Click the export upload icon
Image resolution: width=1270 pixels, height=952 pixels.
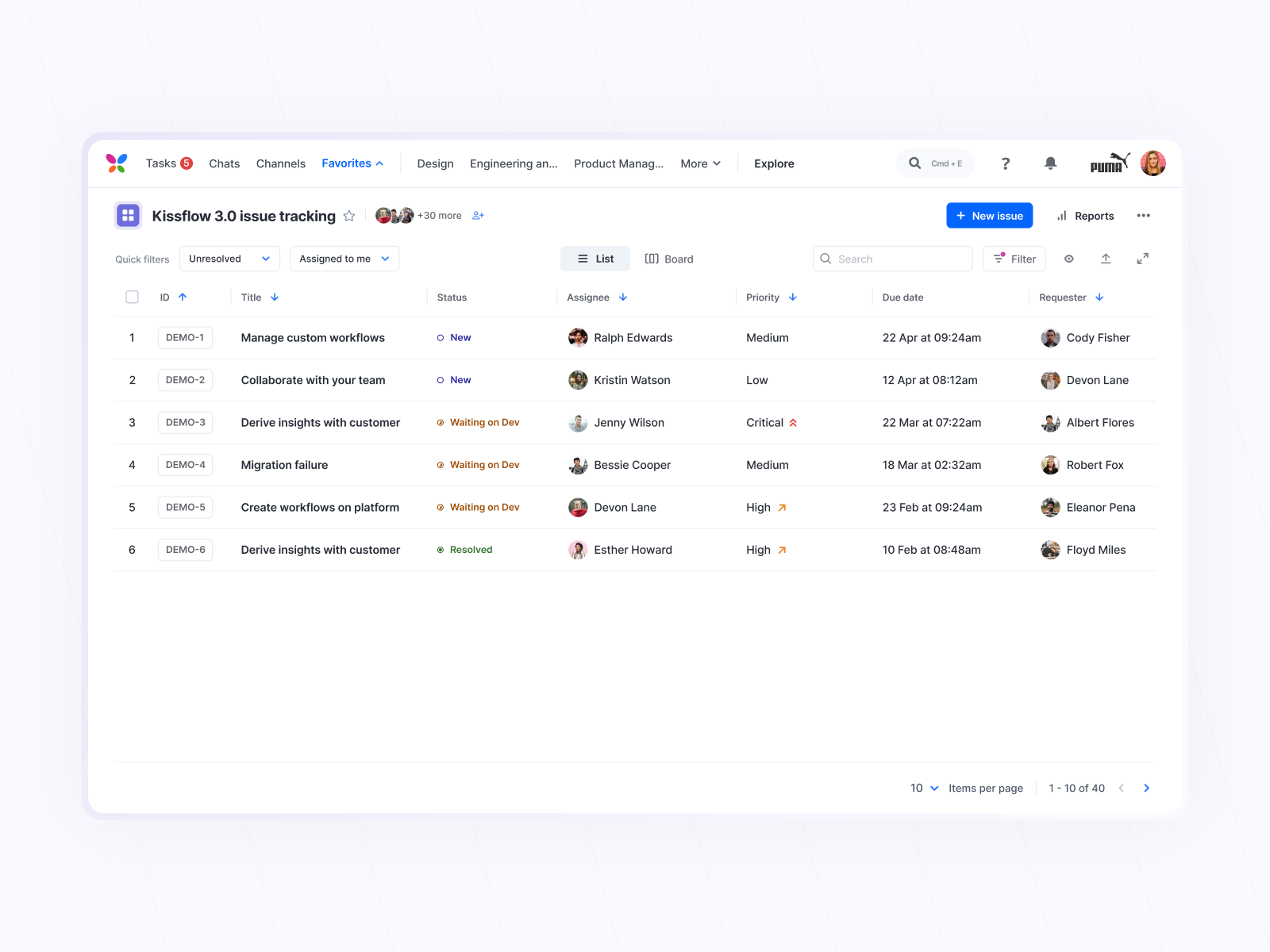point(1106,259)
